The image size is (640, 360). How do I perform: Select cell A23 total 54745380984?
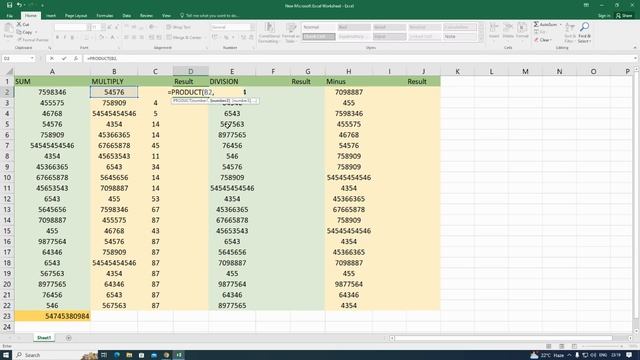[52, 316]
